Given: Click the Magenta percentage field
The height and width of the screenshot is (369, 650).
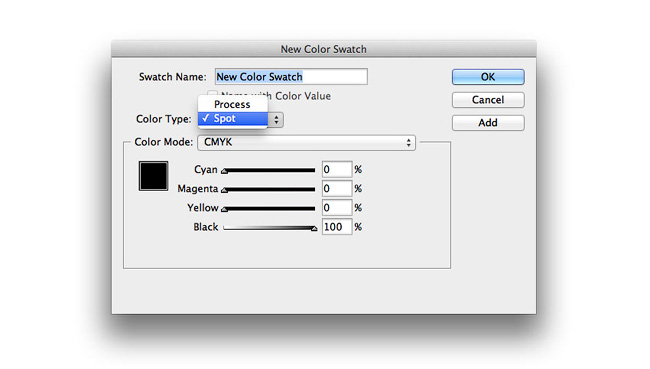Looking at the screenshot, I should (337, 189).
